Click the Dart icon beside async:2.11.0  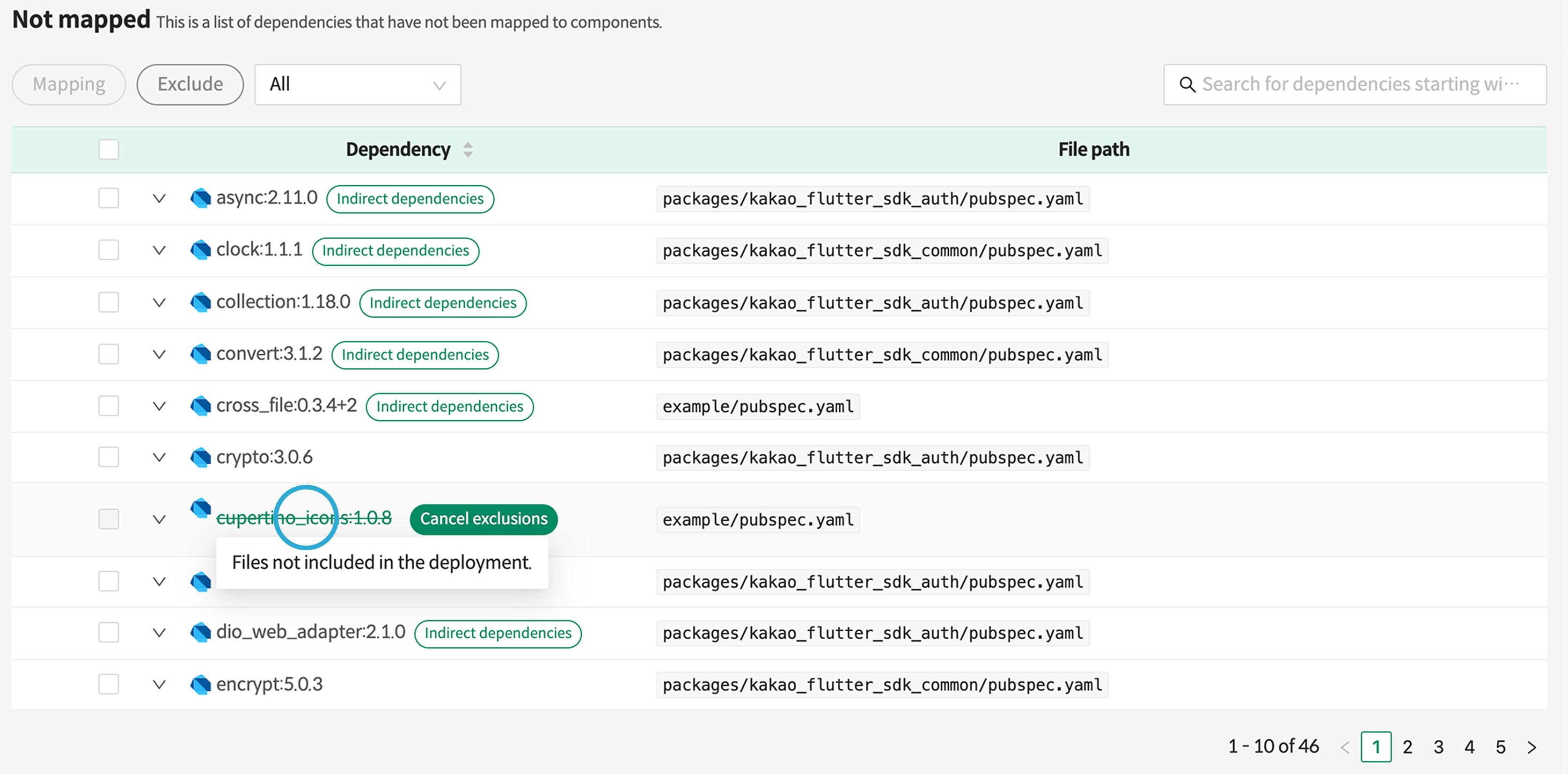(x=200, y=198)
